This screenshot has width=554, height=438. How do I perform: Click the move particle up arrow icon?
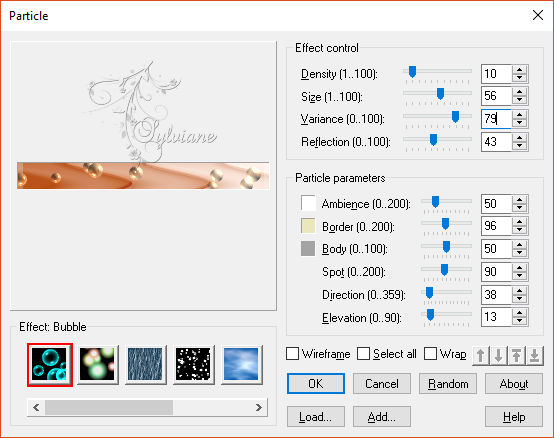point(481,355)
